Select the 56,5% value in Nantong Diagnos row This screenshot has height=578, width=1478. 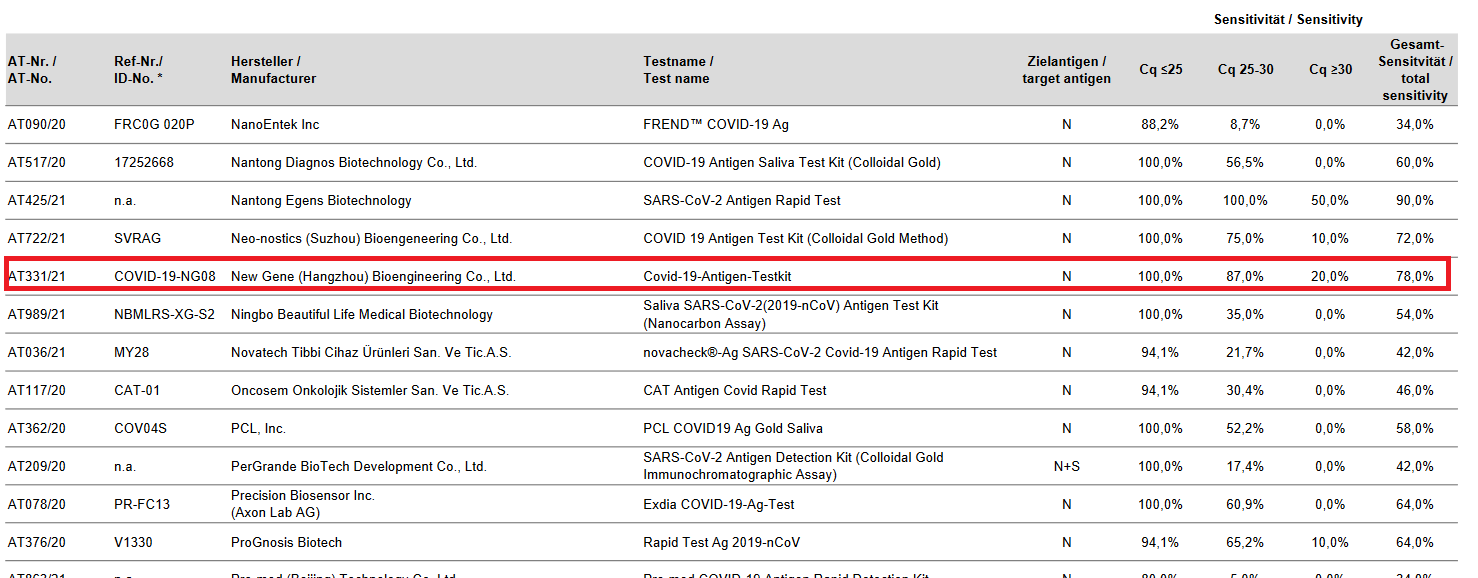(1245, 163)
